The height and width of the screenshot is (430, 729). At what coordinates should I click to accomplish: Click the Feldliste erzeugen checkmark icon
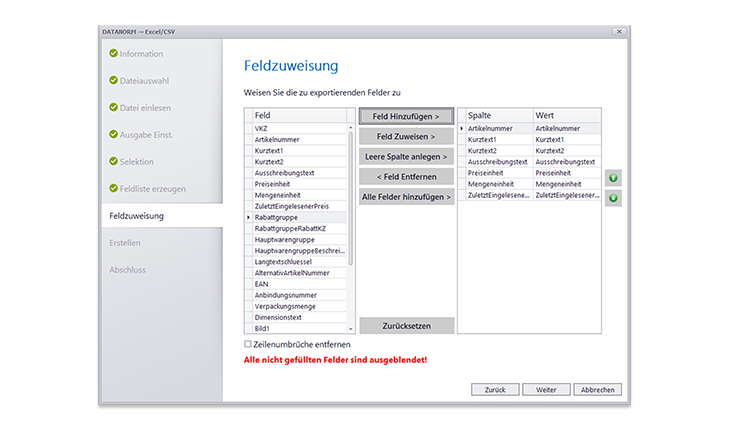coord(113,188)
